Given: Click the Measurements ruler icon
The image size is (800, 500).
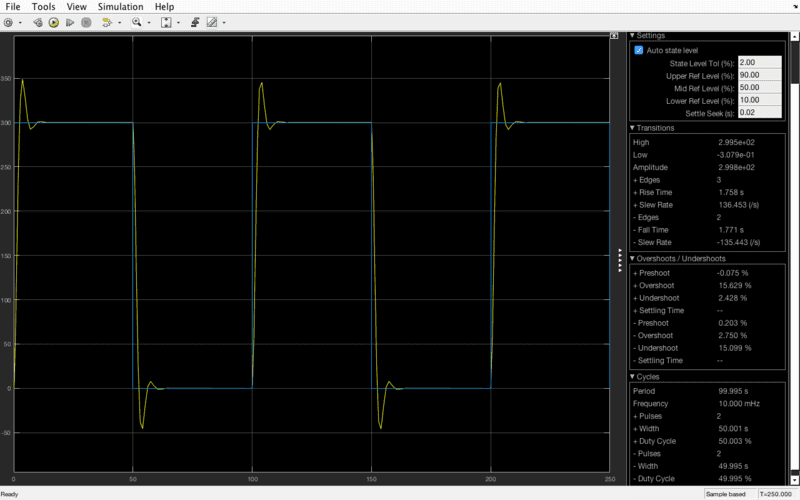Looking at the screenshot, I should click(x=212, y=22).
